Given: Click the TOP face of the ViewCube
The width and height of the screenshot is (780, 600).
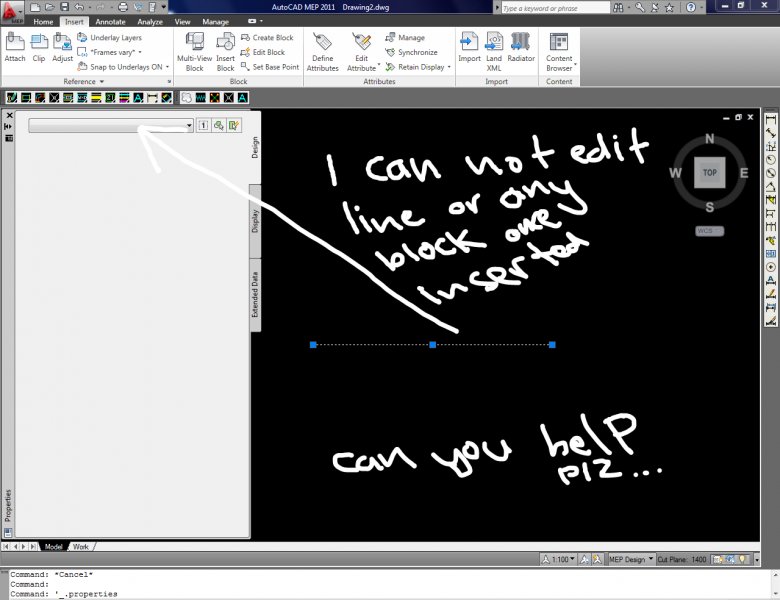Looking at the screenshot, I should (x=709, y=173).
